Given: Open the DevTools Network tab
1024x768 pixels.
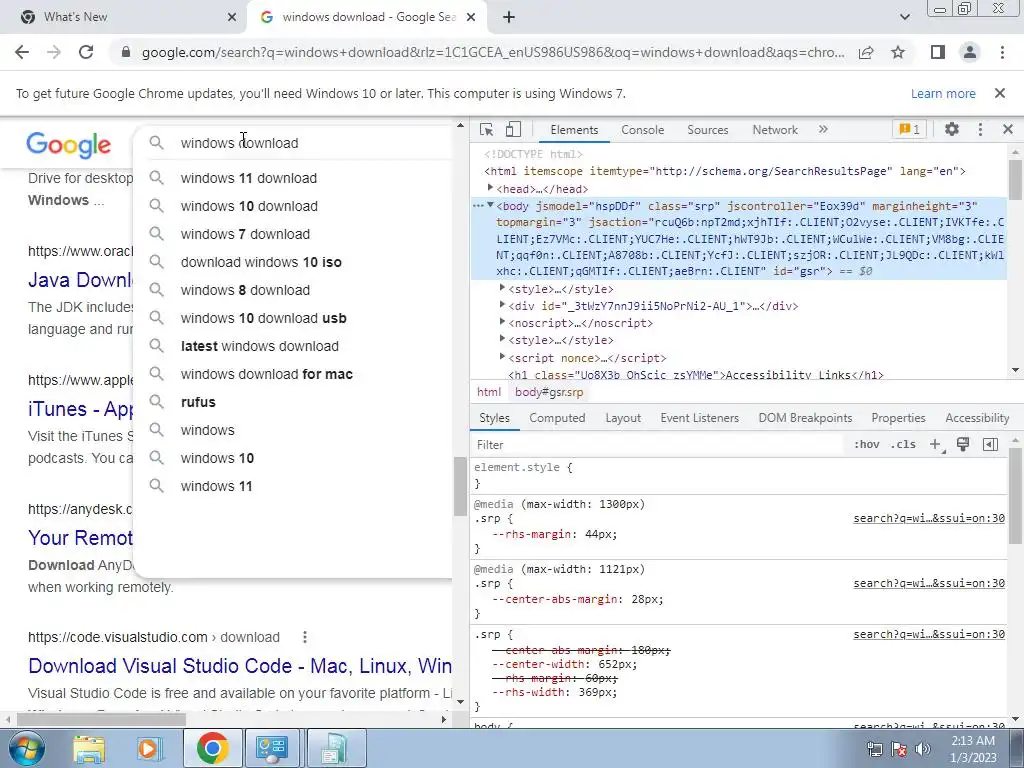Looking at the screenshot, I should [775, 129].
